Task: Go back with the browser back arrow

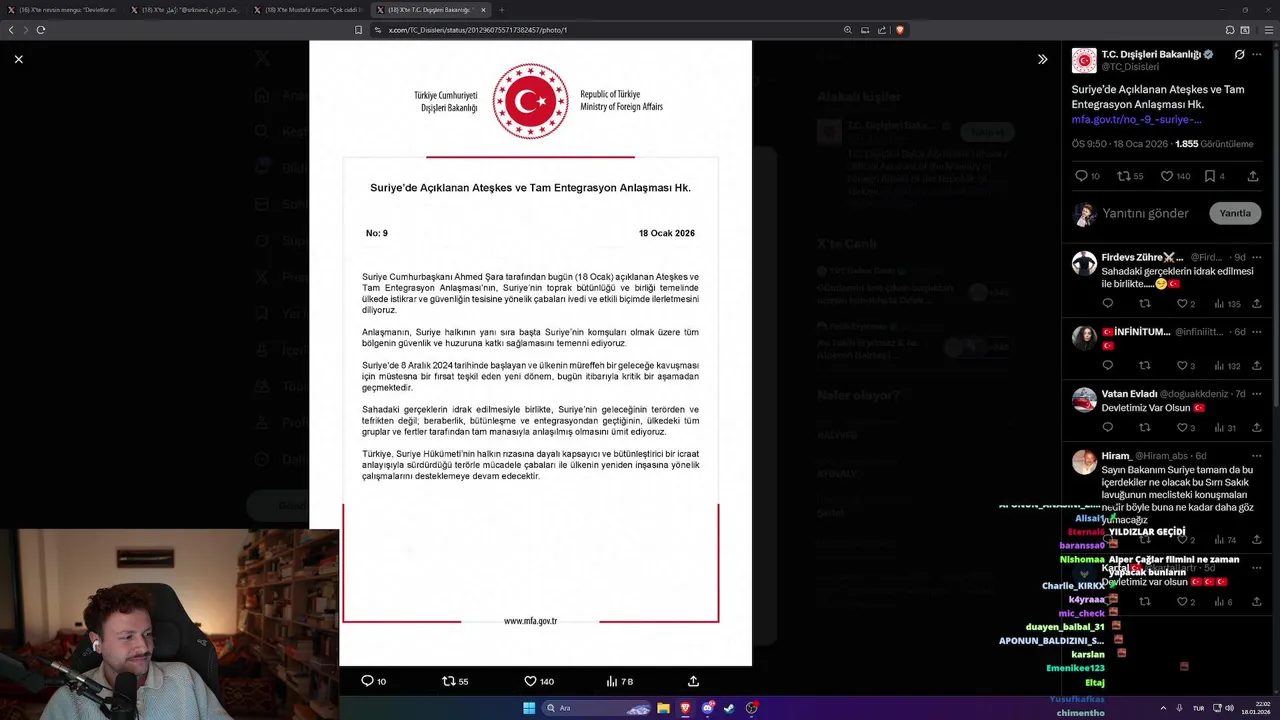Action: click(11, 30)
